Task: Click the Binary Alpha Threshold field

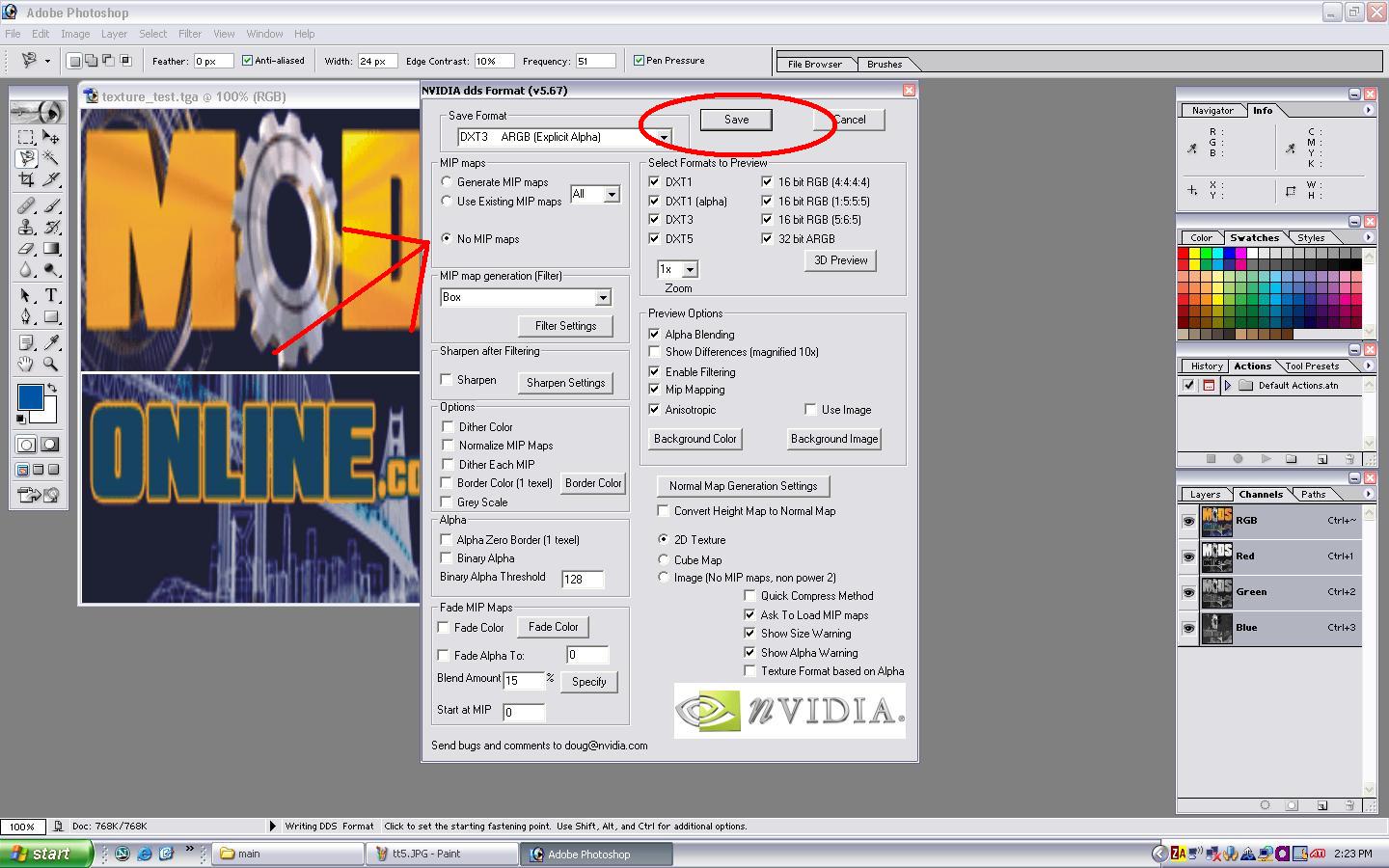Action: [x=583, y=579]
